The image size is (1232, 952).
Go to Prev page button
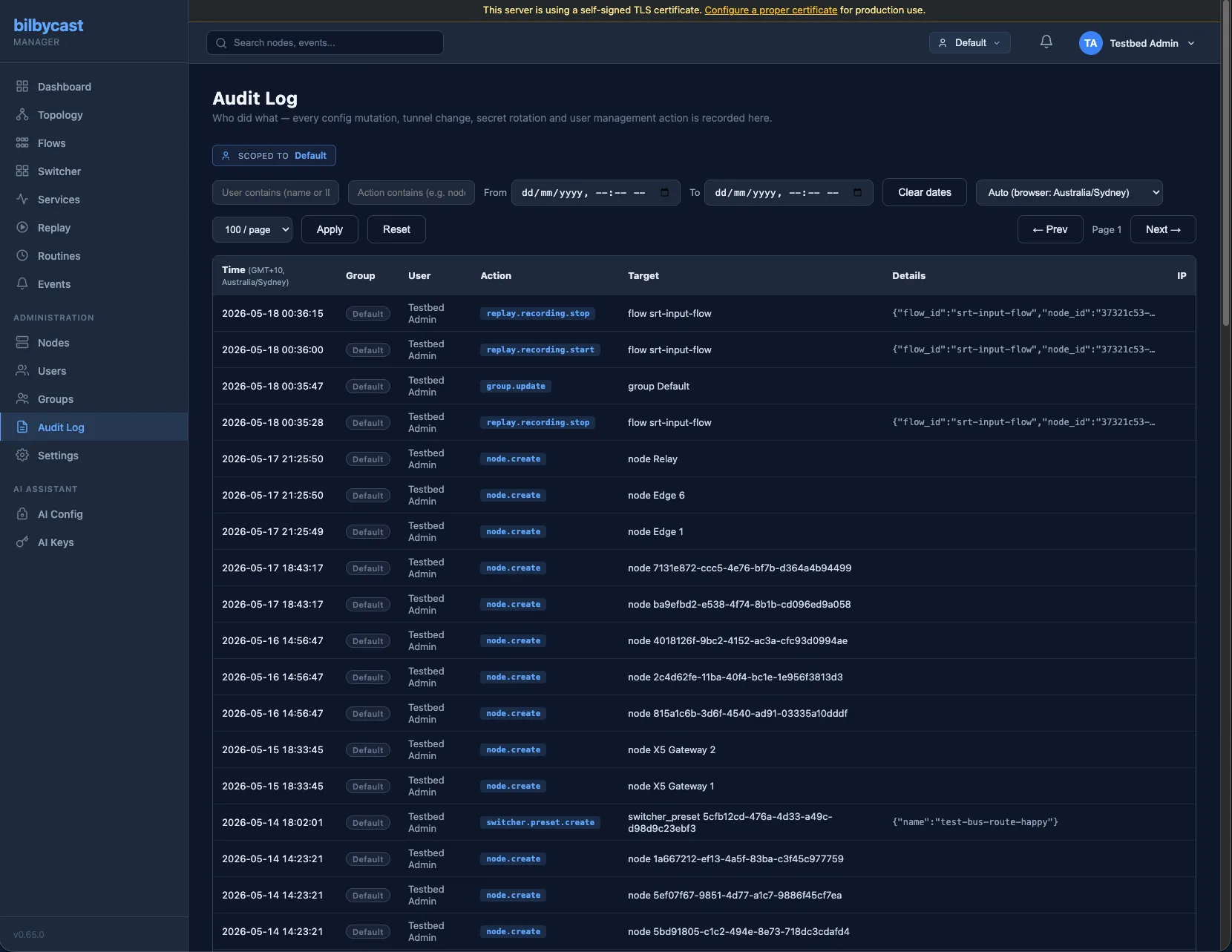point(1049,229)
